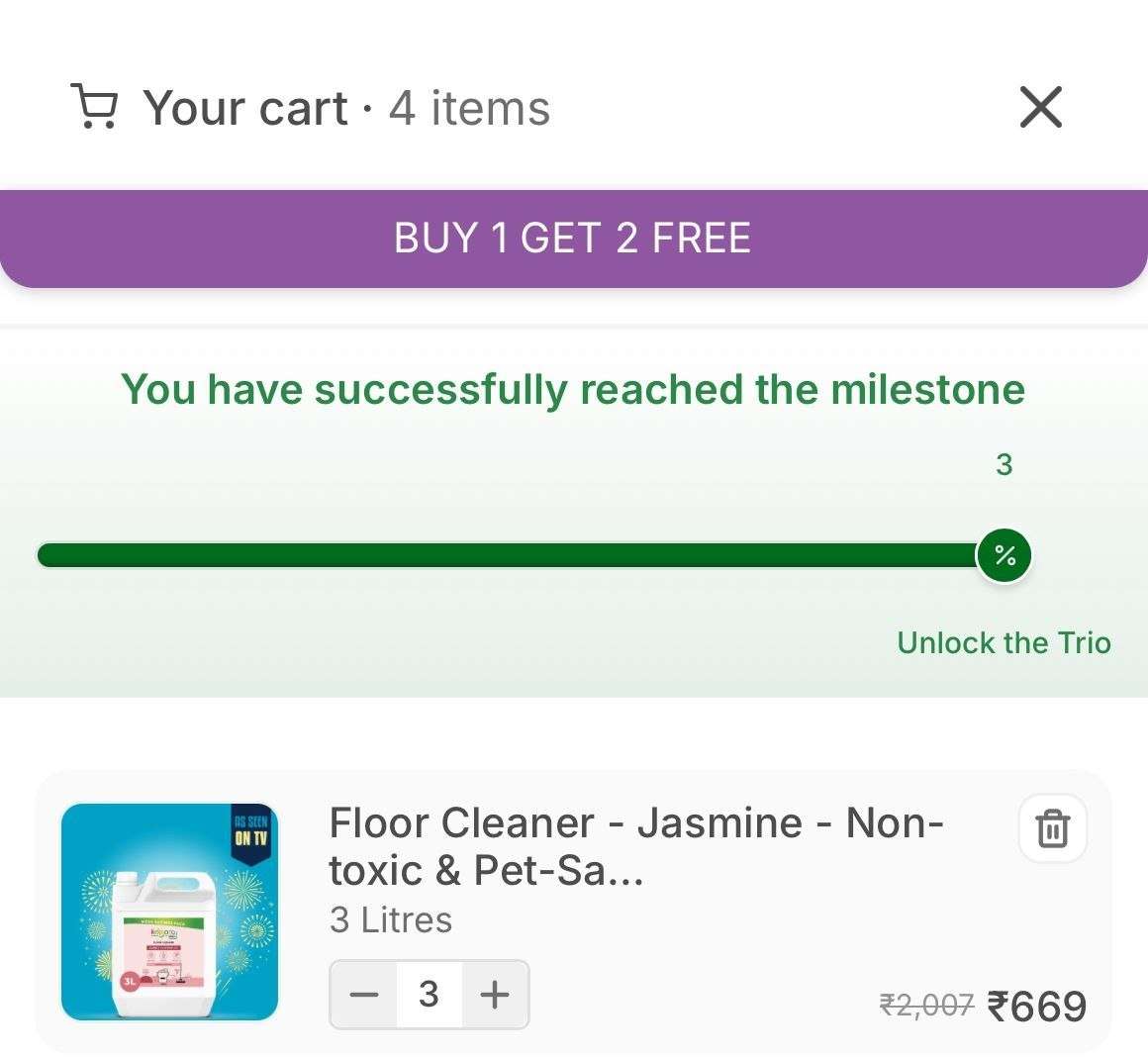Image resolution: width=1148 pixels, height=1060 pixels.
Task: Click the '4 items' count text
Action: point(469,108)
